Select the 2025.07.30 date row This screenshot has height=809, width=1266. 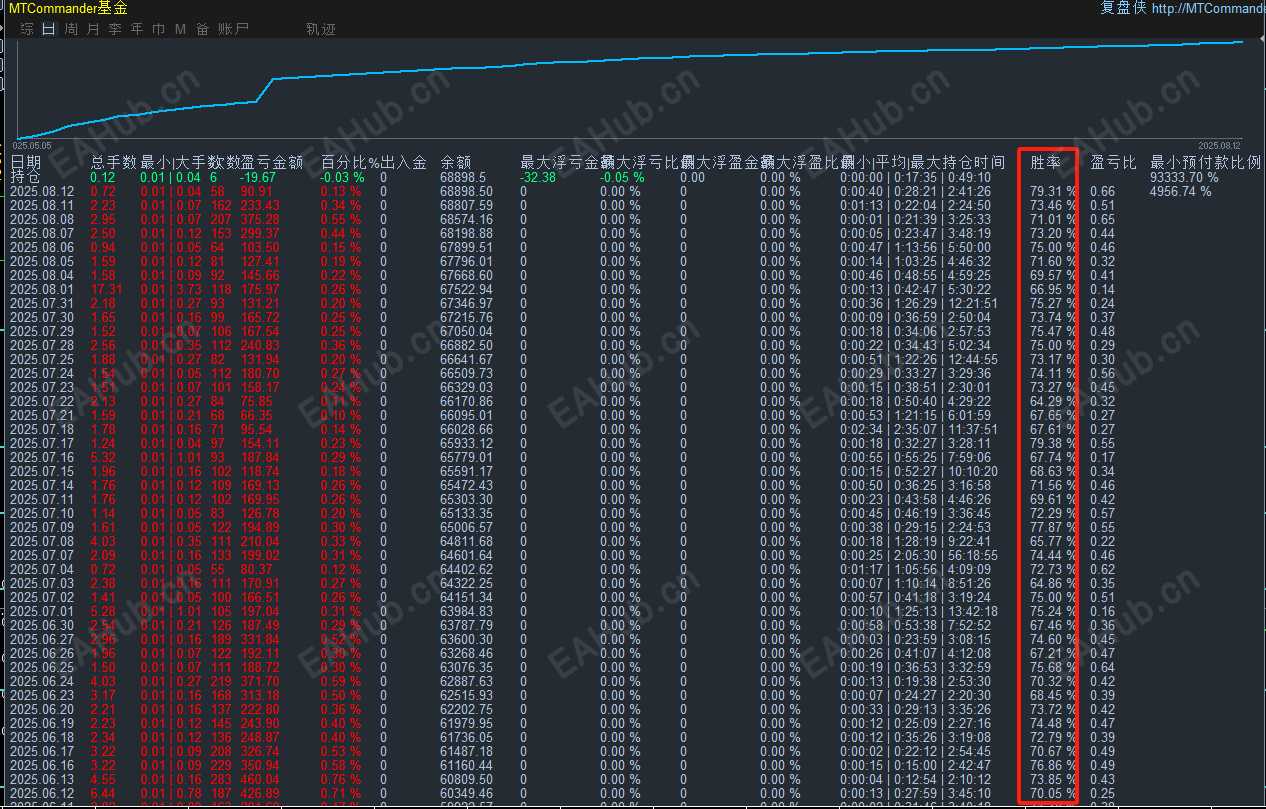point(42,317)
